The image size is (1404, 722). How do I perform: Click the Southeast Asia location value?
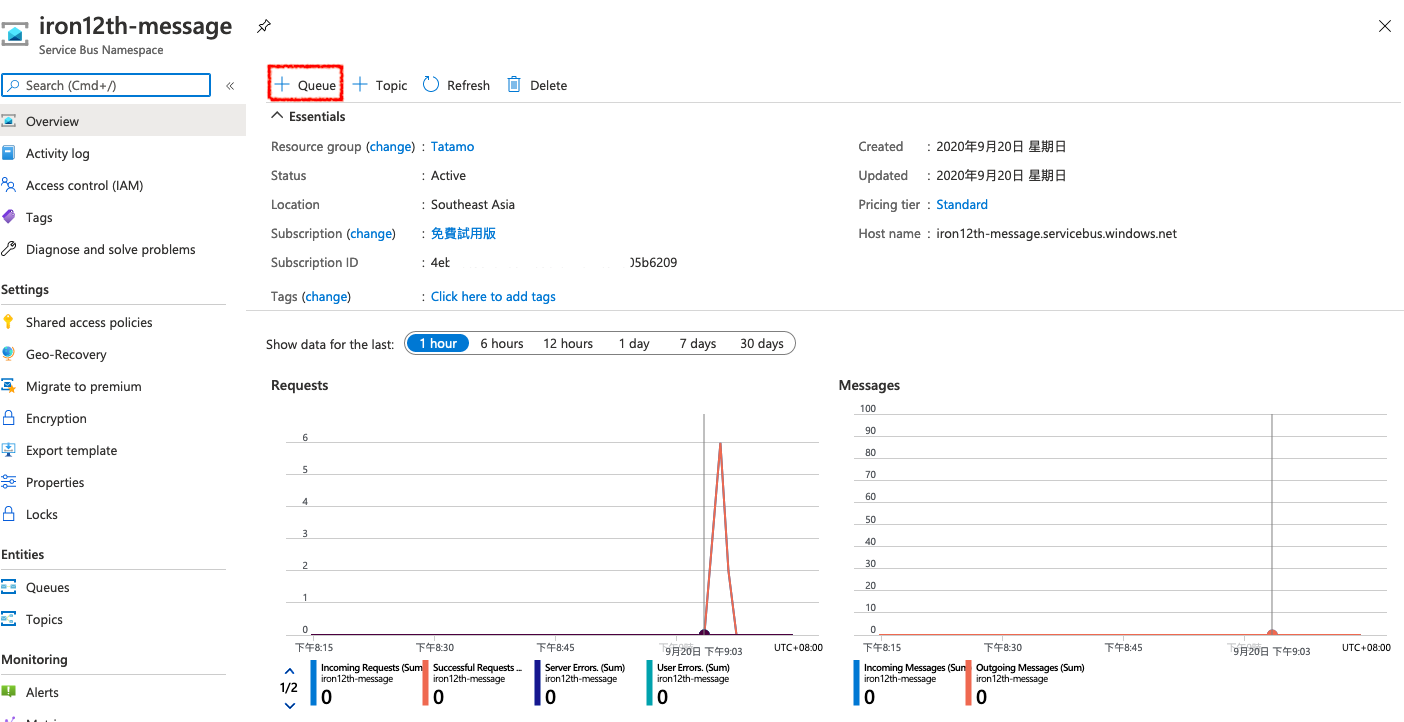click(x=473, y=204)
